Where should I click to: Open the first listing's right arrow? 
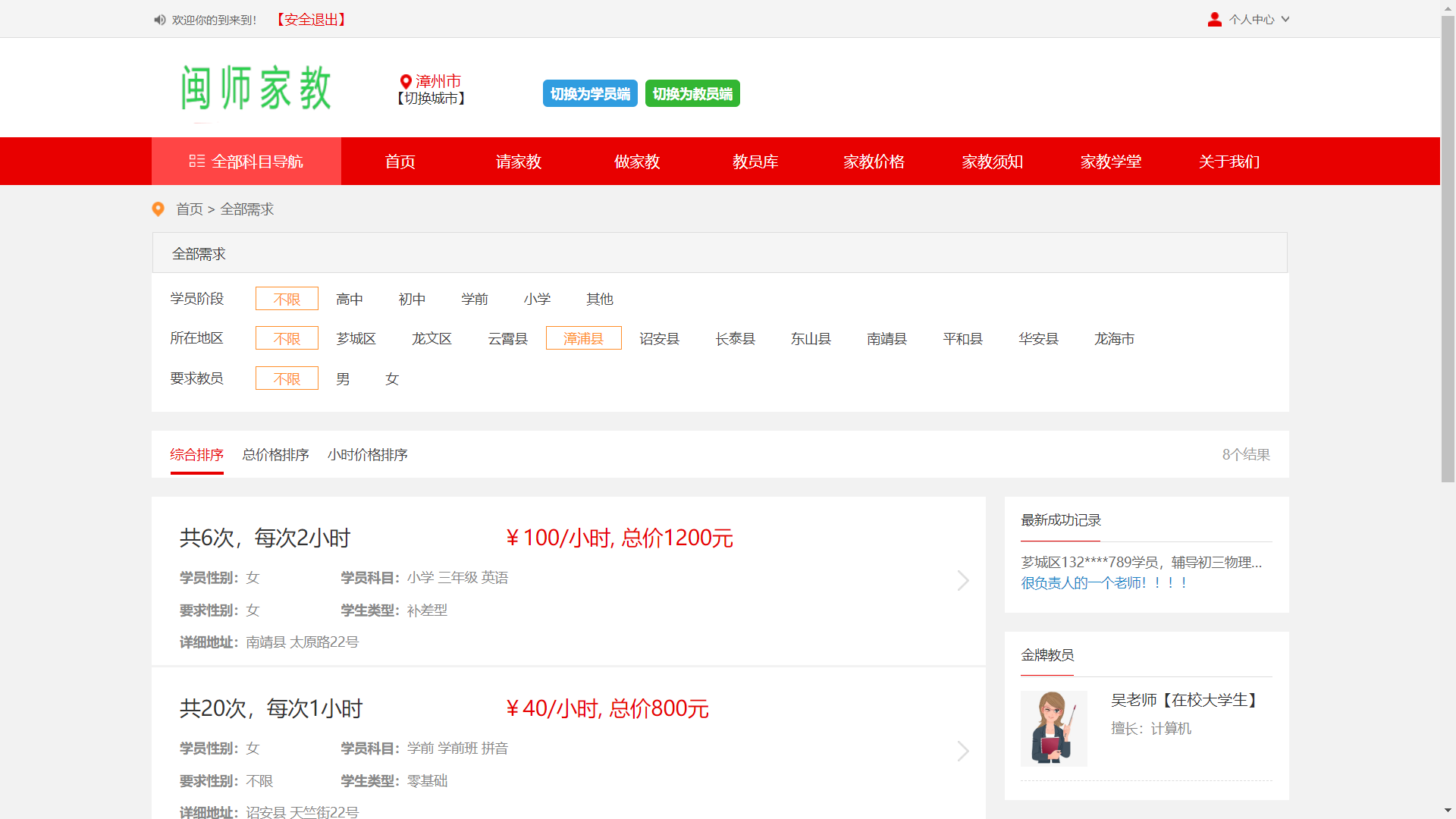pos(962,580)
